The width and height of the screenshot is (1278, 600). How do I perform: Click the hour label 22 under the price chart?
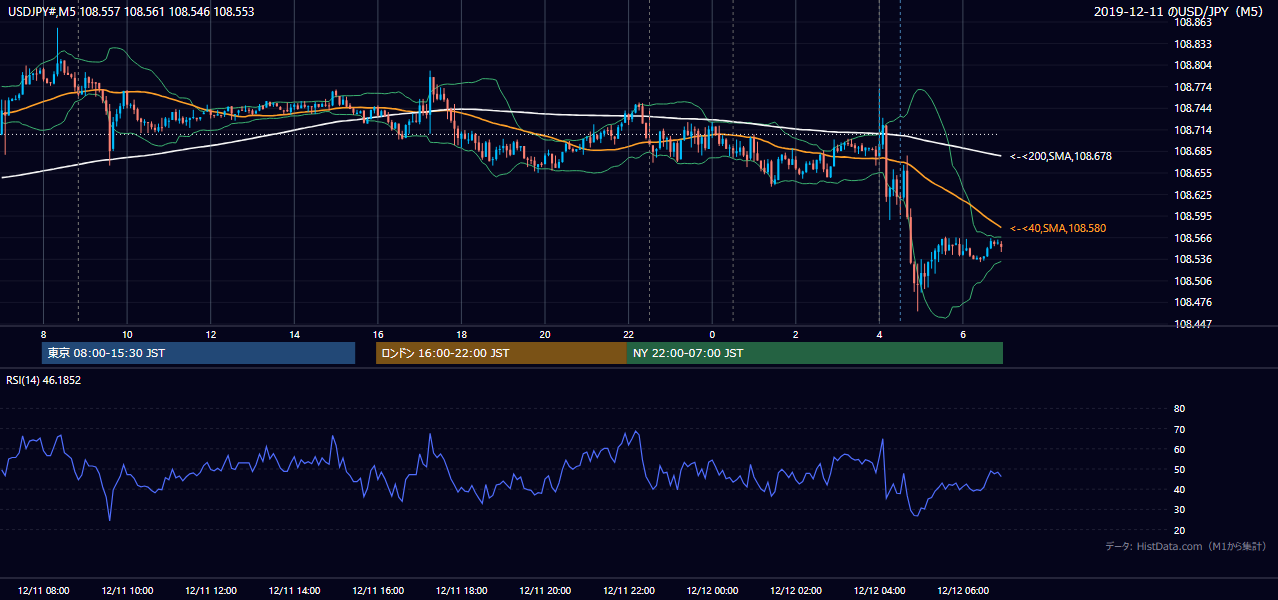(629, 334)
